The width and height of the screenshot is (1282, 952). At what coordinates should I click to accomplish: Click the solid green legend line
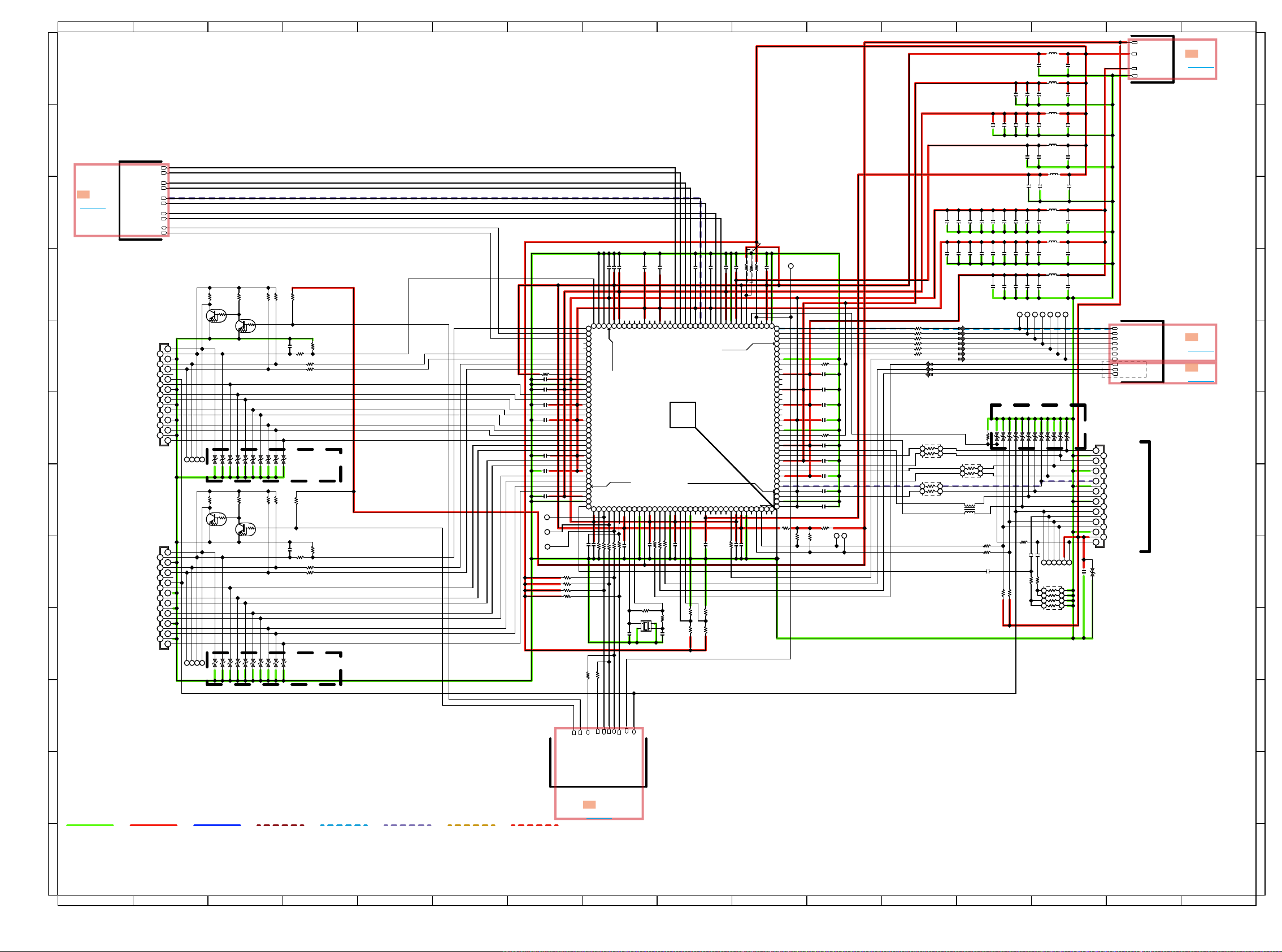pos(90,825)
